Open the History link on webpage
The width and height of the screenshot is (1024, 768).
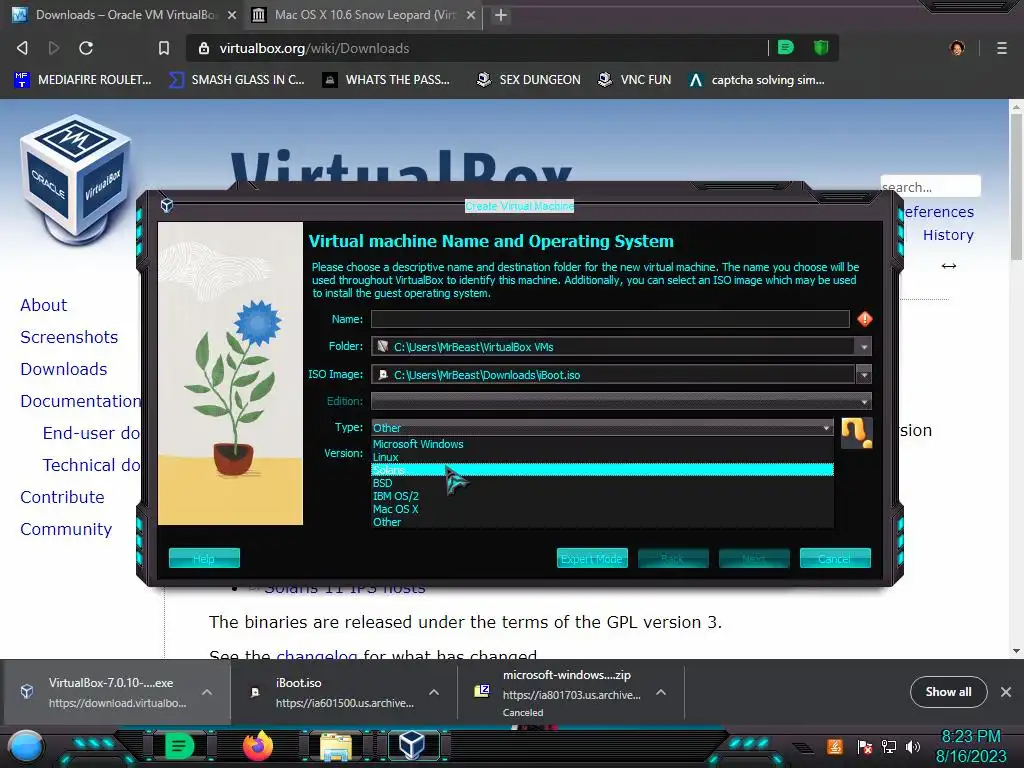coord(948,235)
